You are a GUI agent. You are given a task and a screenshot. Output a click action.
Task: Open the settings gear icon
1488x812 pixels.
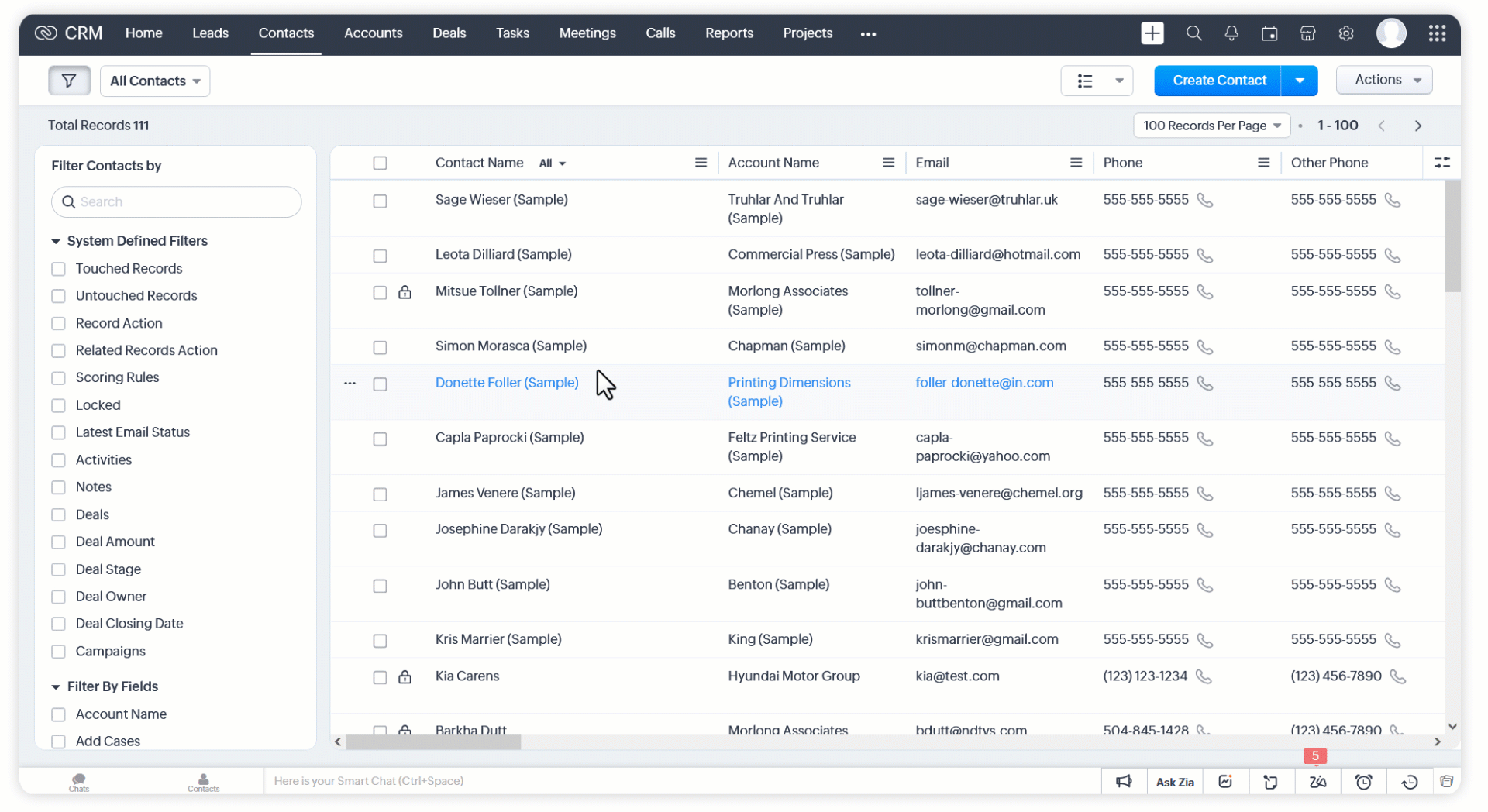pos(1346,33)
